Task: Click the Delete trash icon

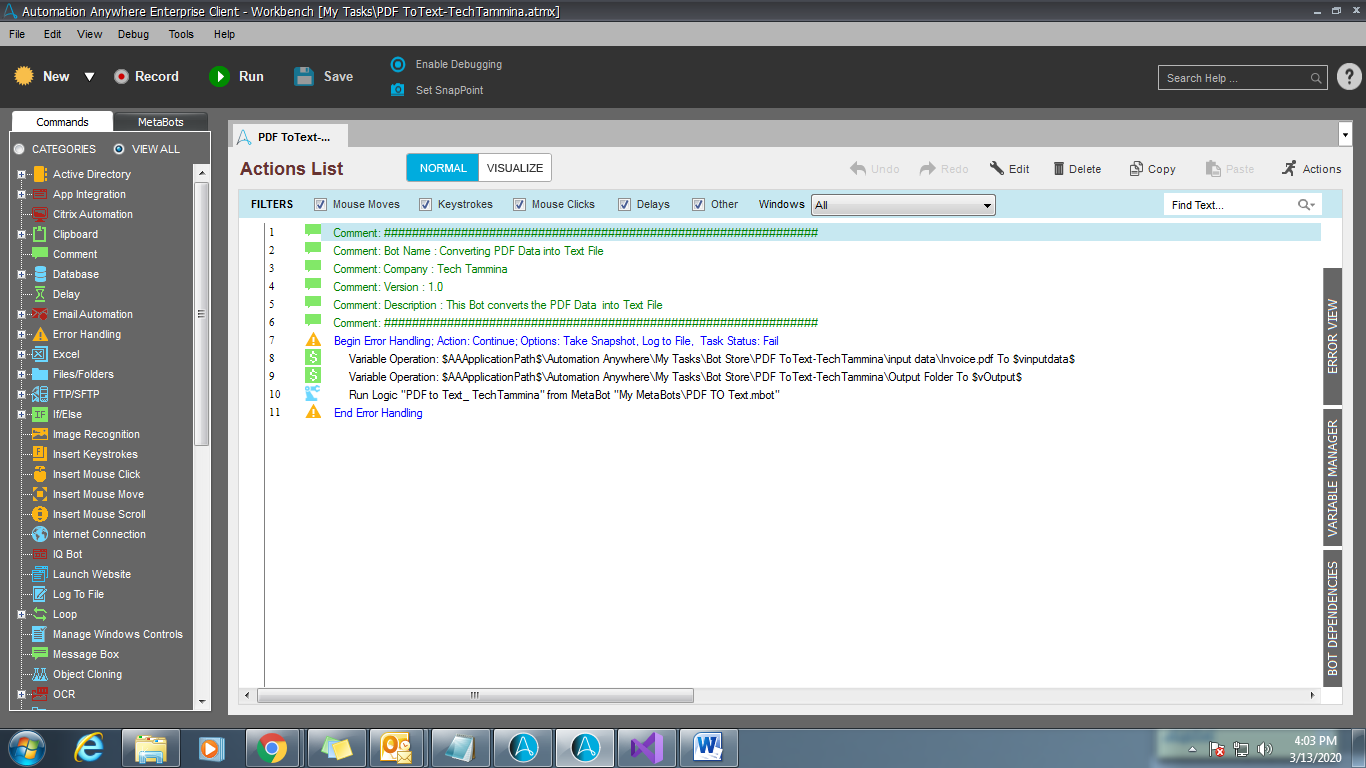Action: tap(1059, 169)
